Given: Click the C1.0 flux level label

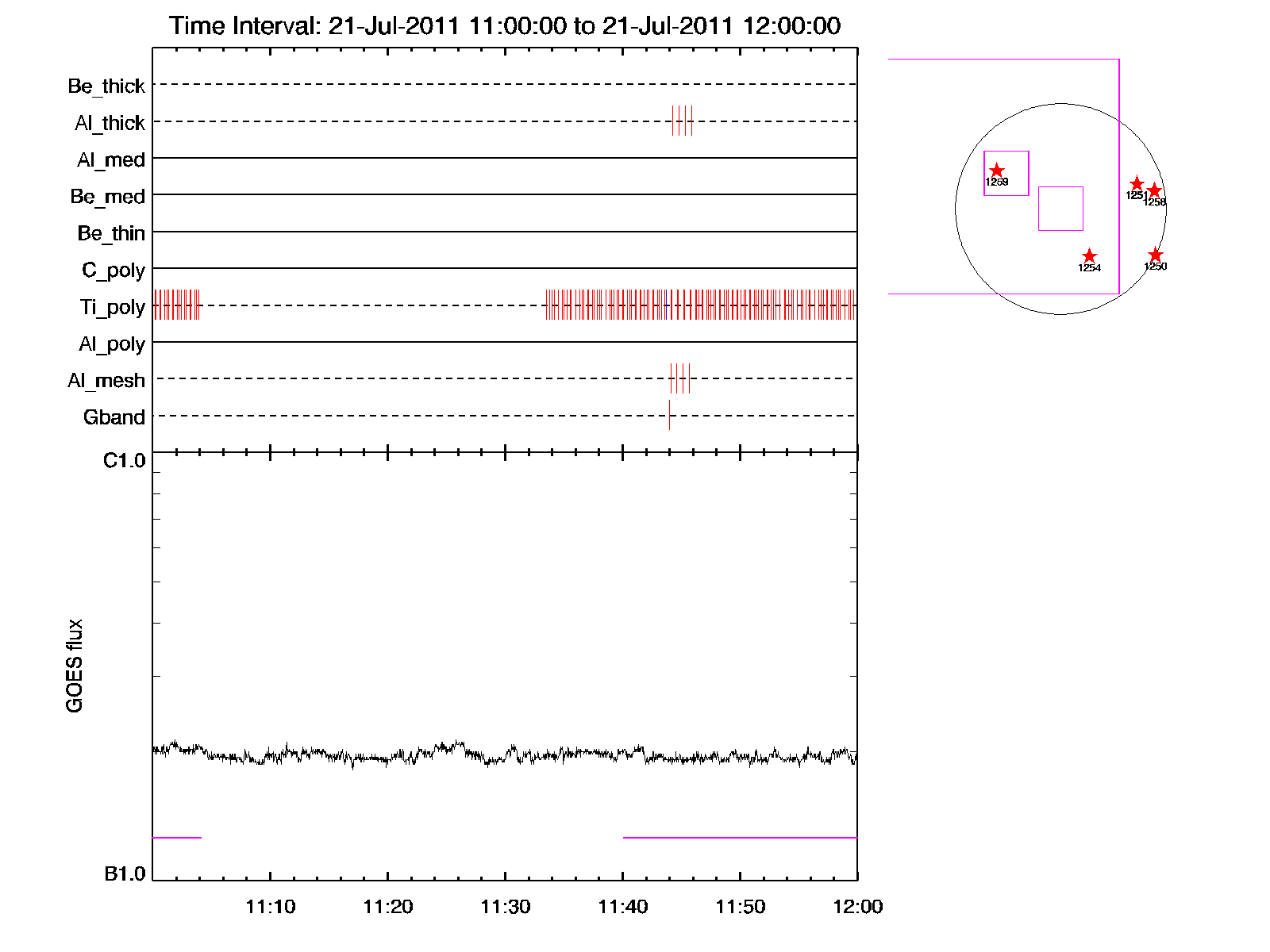Looking at the screenshot, I should pyautogui.click(x=125, y=461).
